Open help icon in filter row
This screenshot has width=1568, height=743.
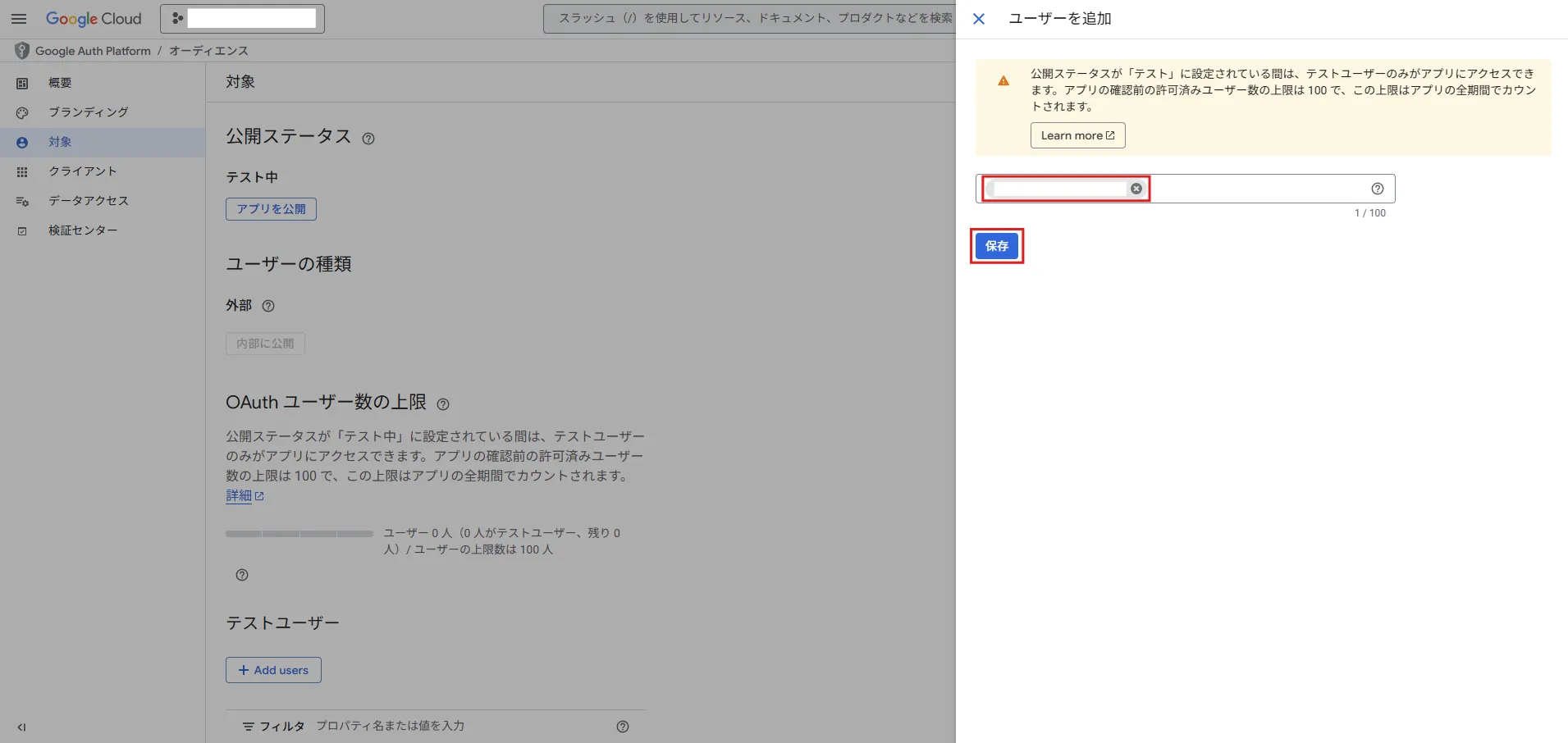click(623, 727)
